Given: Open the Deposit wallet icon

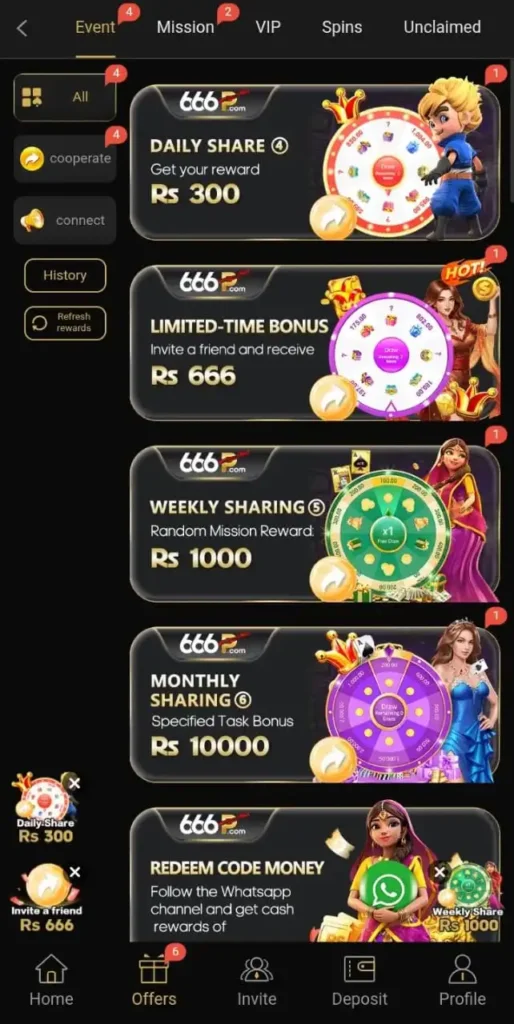Looking at the screenshot, I should tap(359, 969).
